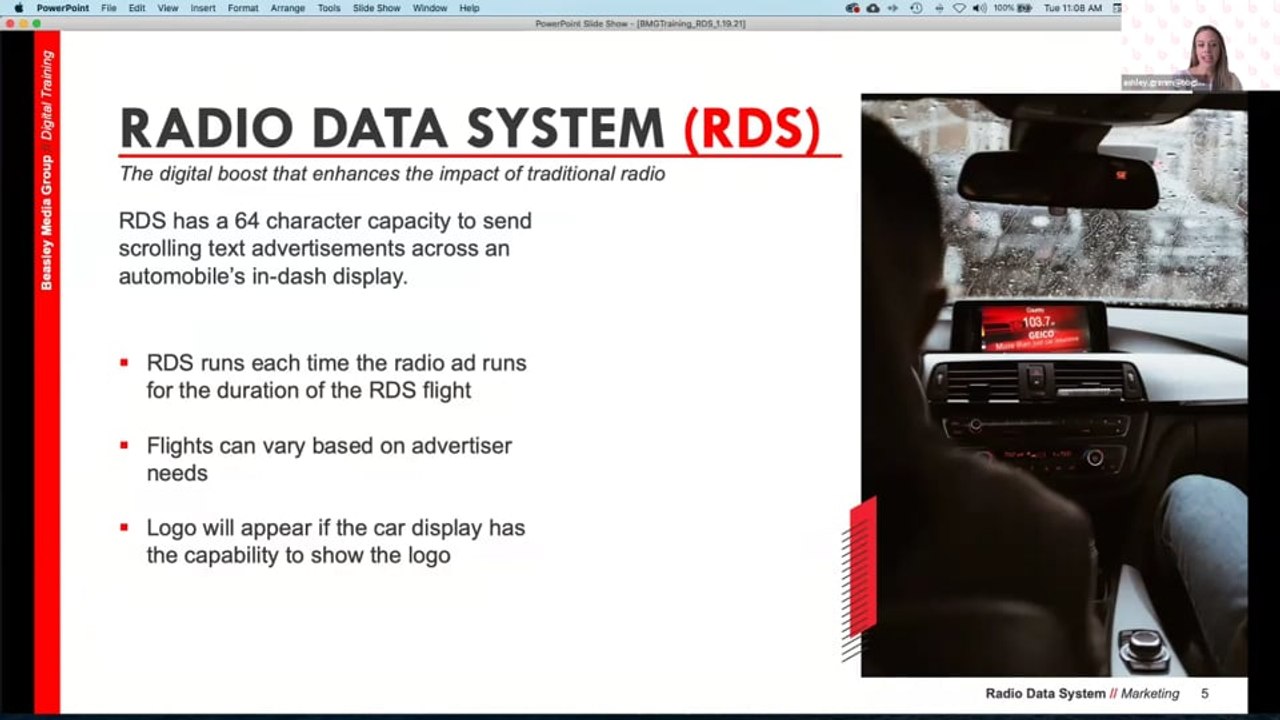This screenshot has height=720, width=1280.
Task: Open the Tools menu
Action: click(329, 8)
